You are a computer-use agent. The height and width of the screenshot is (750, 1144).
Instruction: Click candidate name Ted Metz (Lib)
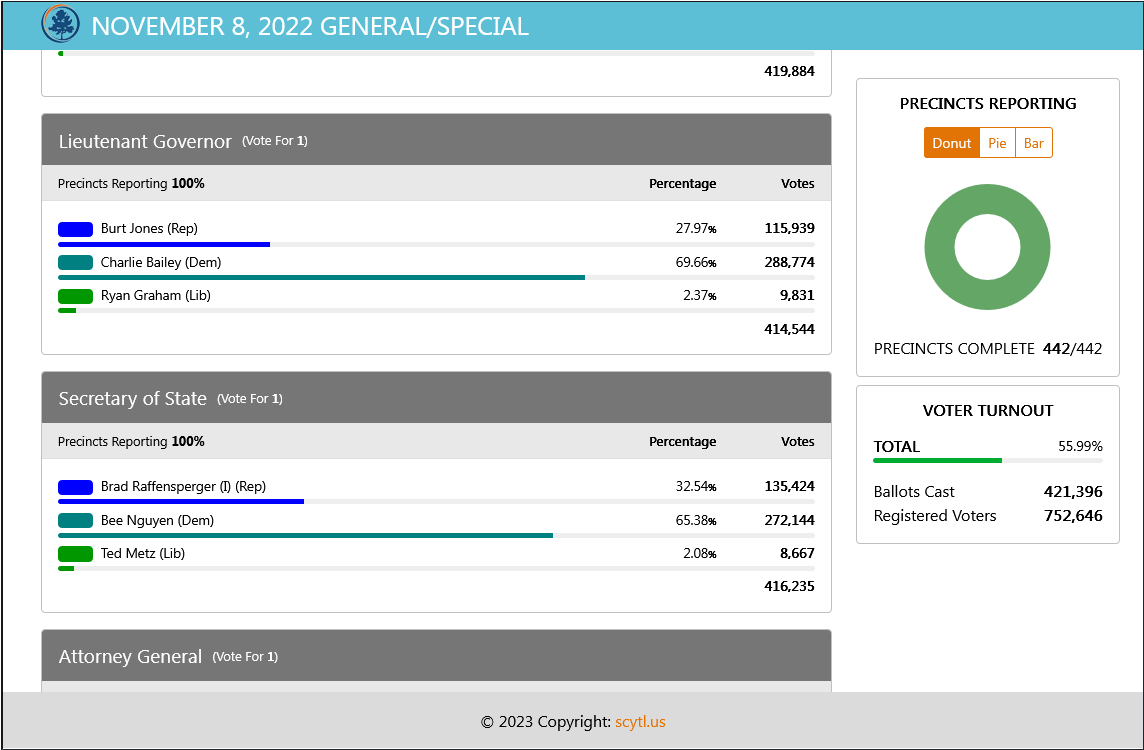pos(142,553)
